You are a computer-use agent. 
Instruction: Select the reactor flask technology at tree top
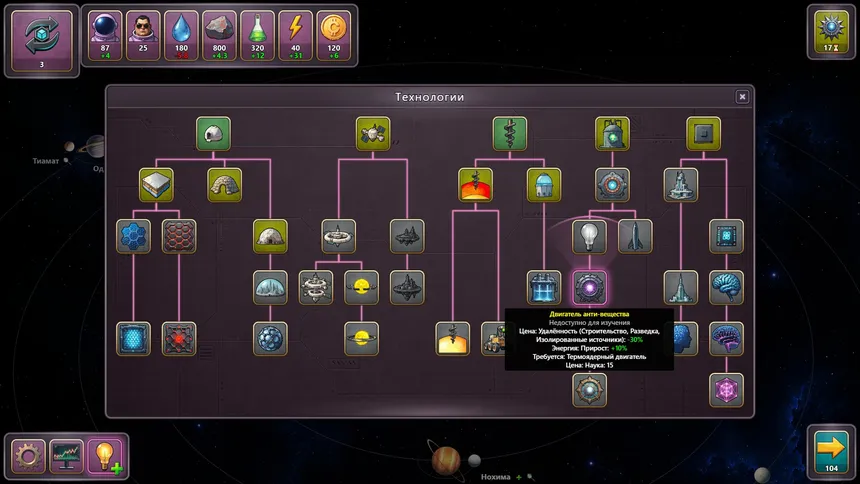pyautogui.click(x=612, y=133)
